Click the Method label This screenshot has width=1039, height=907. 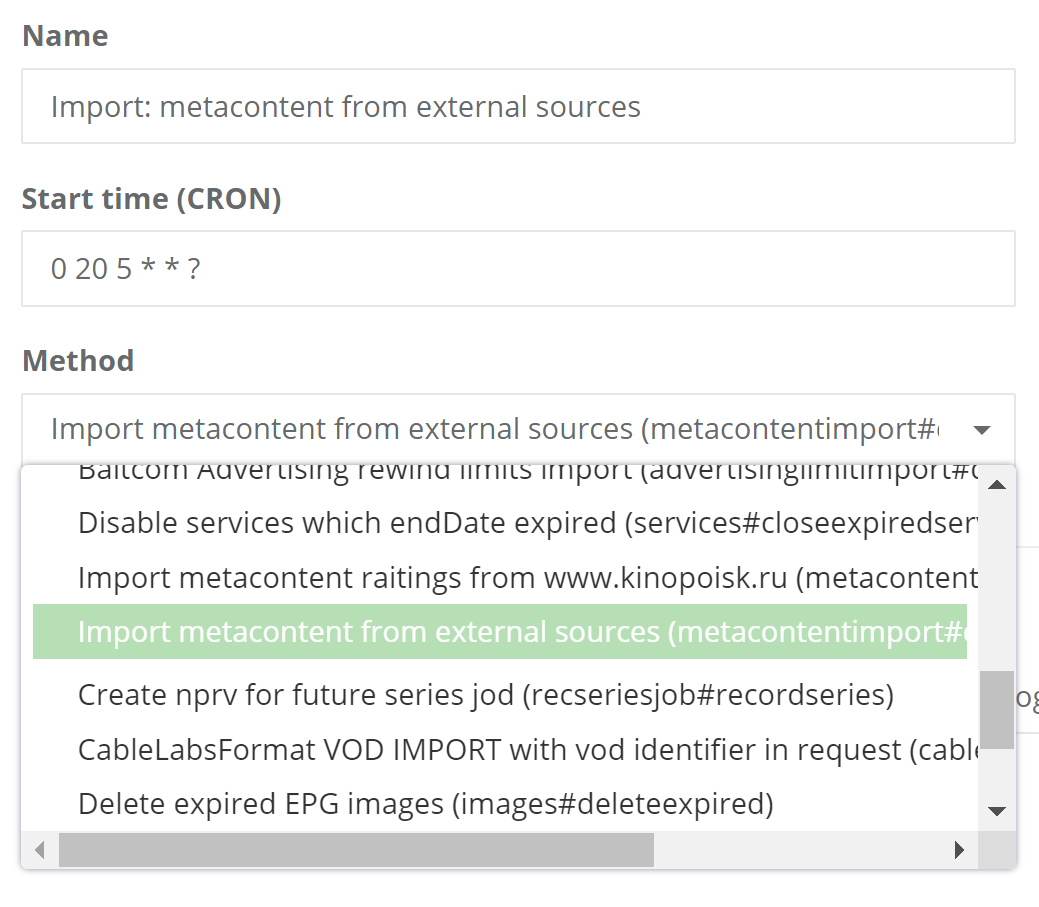78,361
